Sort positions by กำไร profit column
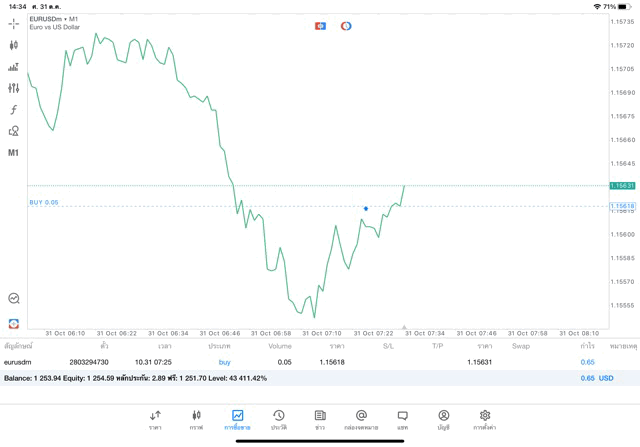 [x=588, y=346]
